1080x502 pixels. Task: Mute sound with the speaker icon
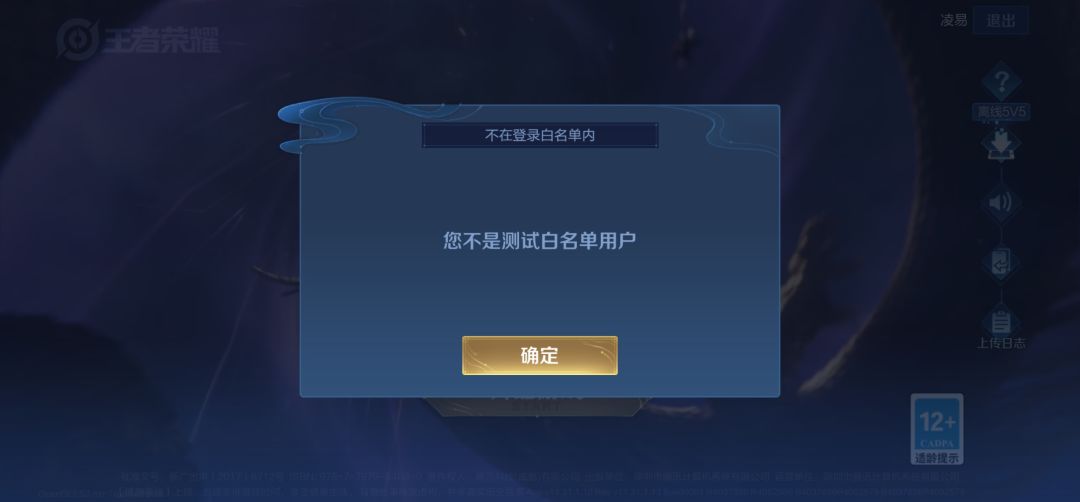1001,203
